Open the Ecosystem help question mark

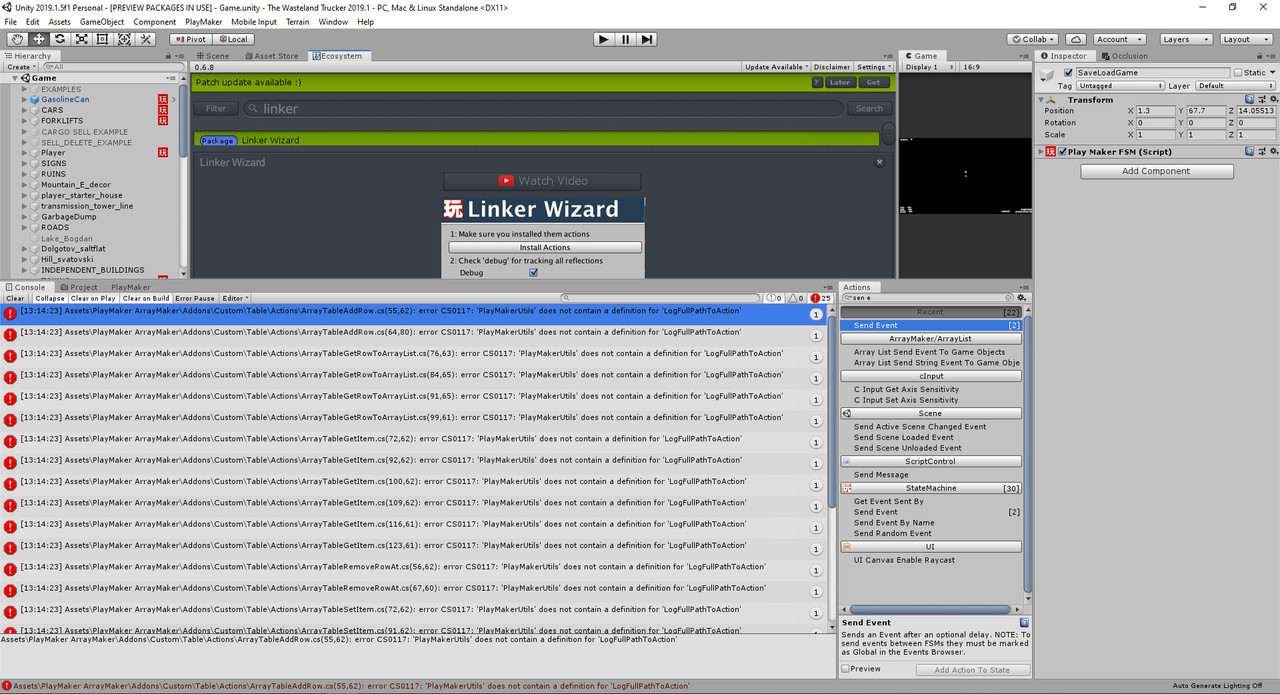click(x=818, y=82)
